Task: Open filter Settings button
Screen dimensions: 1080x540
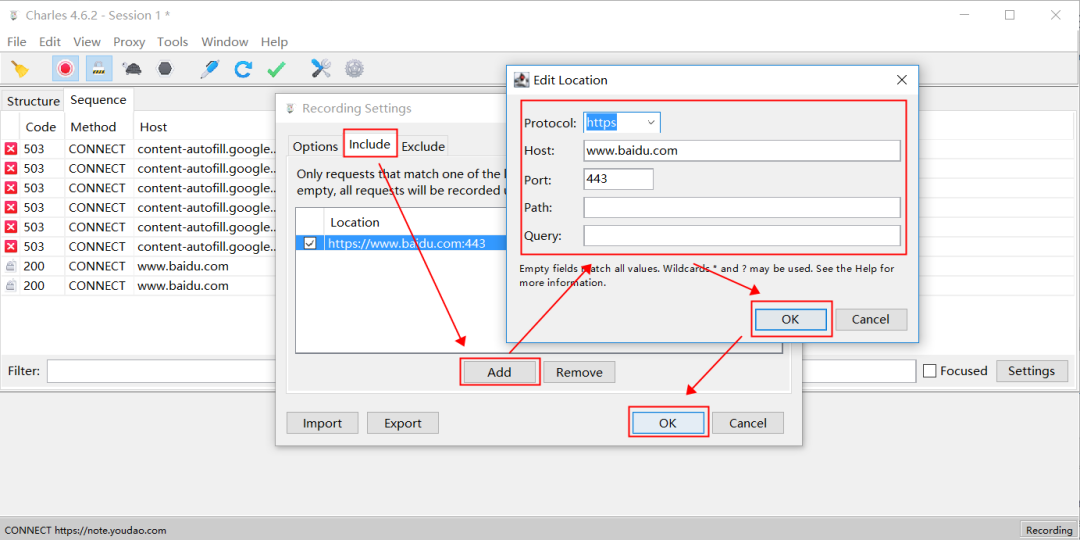Action: click(1031, 371)
